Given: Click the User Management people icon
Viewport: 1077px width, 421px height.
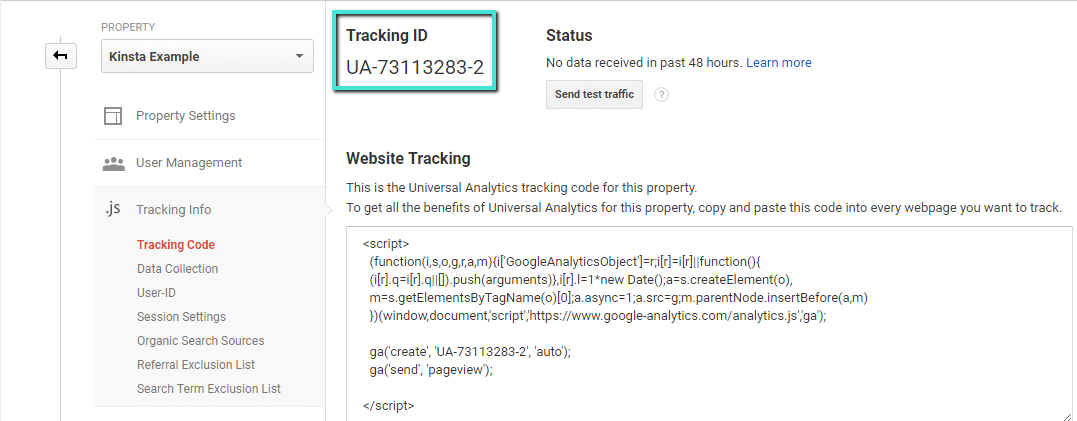Looking at the screenshot, I should click(x=113, y=163).
